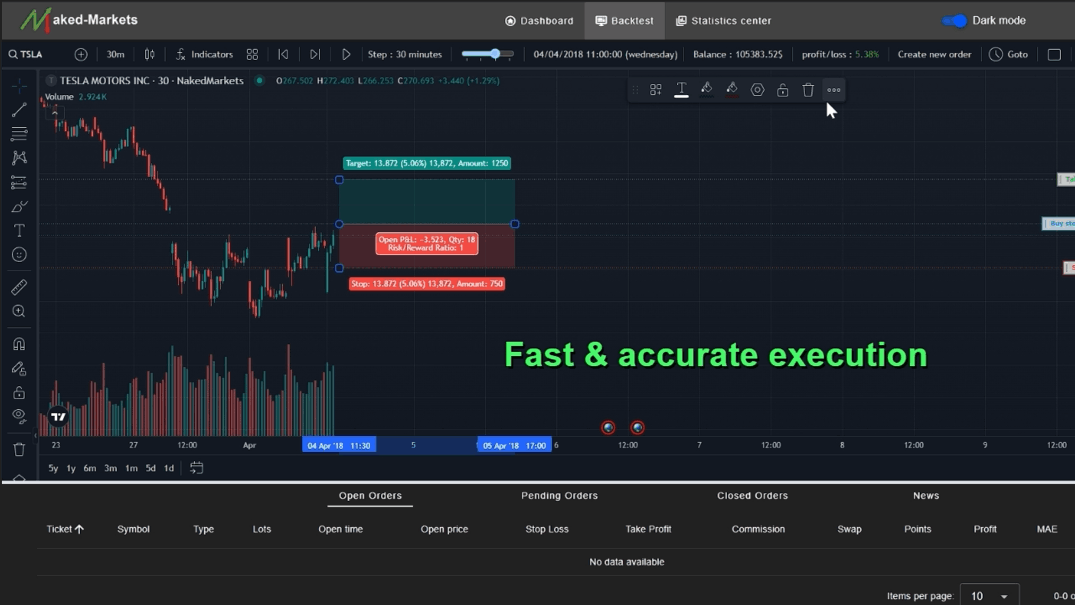Expand the Items per page dropdown

pos(989,596)
